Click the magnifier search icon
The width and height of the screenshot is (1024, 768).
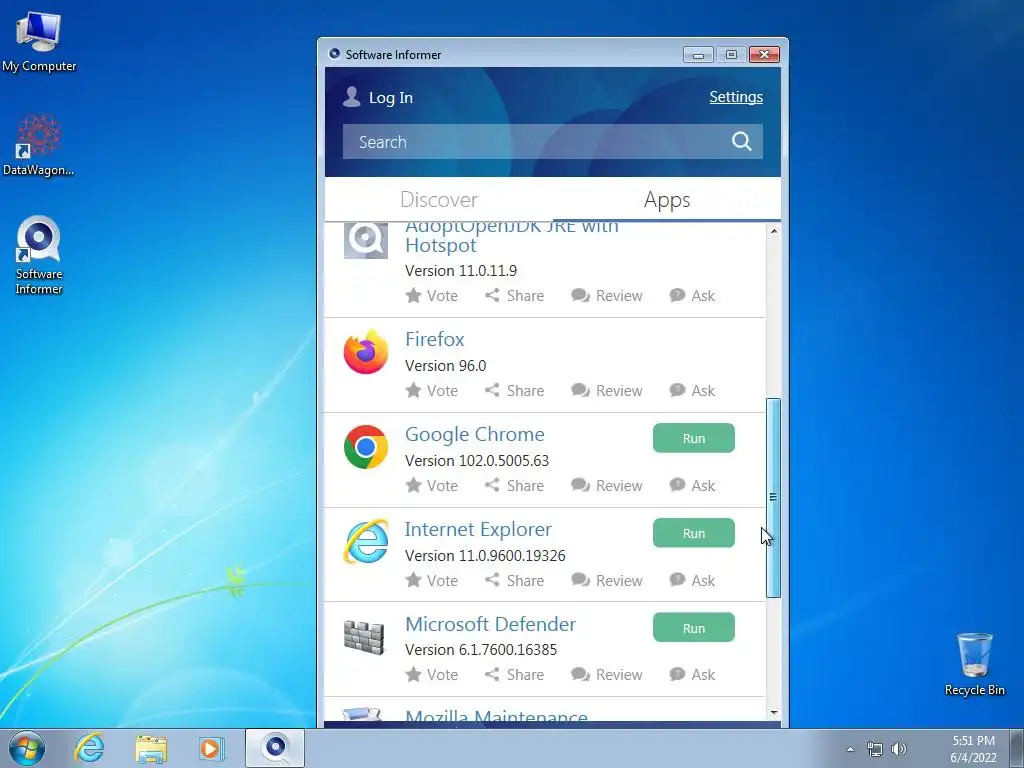741,141
